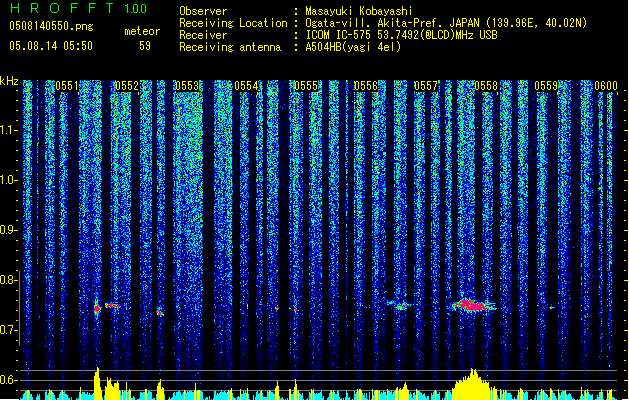Click the 0559 time marker

click(x=546, y=86)
